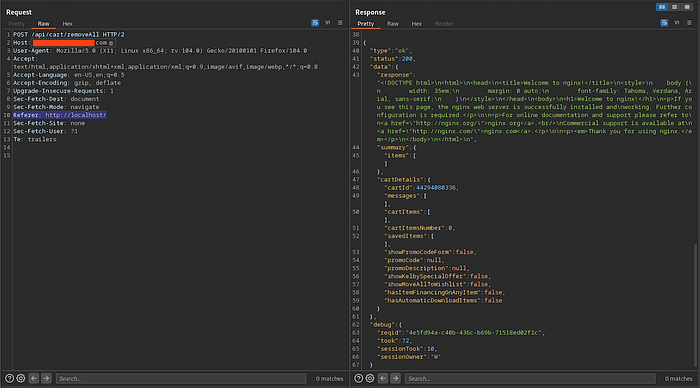Click the Sec-Fetch-Dest header
Screen dimensions: 700x388
pos(56,99)
